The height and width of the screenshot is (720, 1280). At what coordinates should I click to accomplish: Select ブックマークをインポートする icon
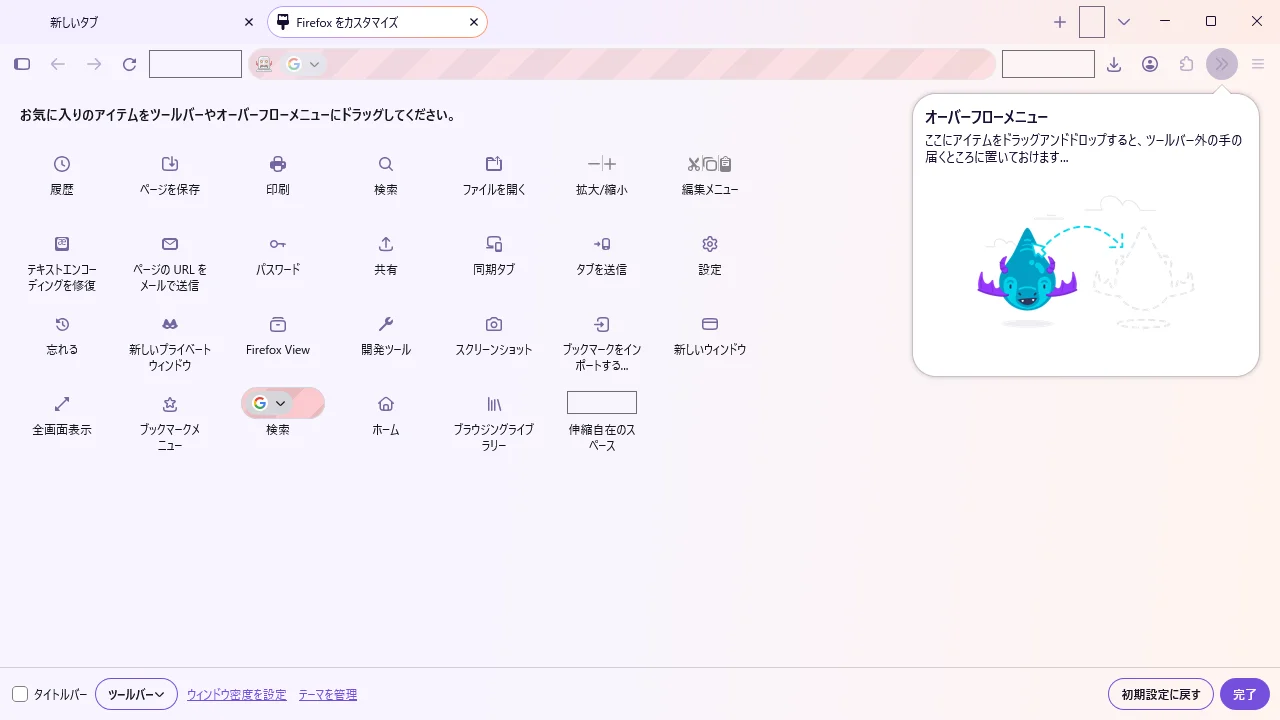point(602,324)
